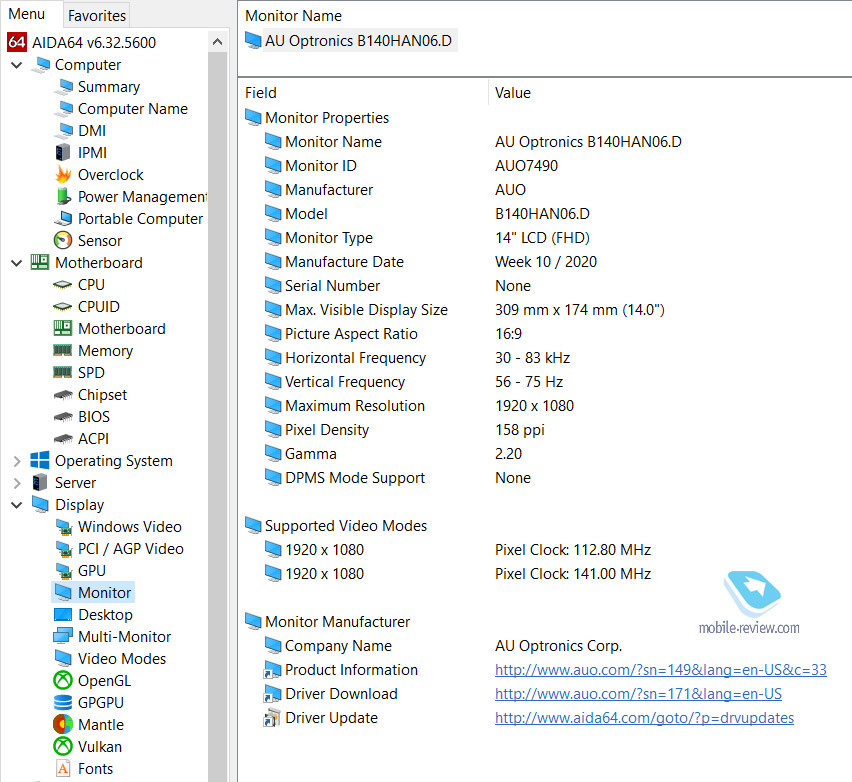
Task: Select the Monitor tree item
Action: [x=93, y=592]
